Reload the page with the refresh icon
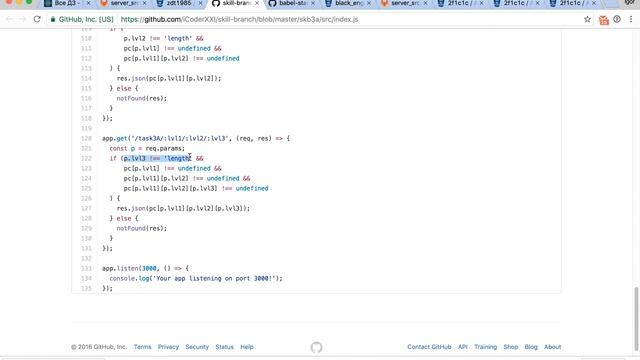 coord(37,19)
